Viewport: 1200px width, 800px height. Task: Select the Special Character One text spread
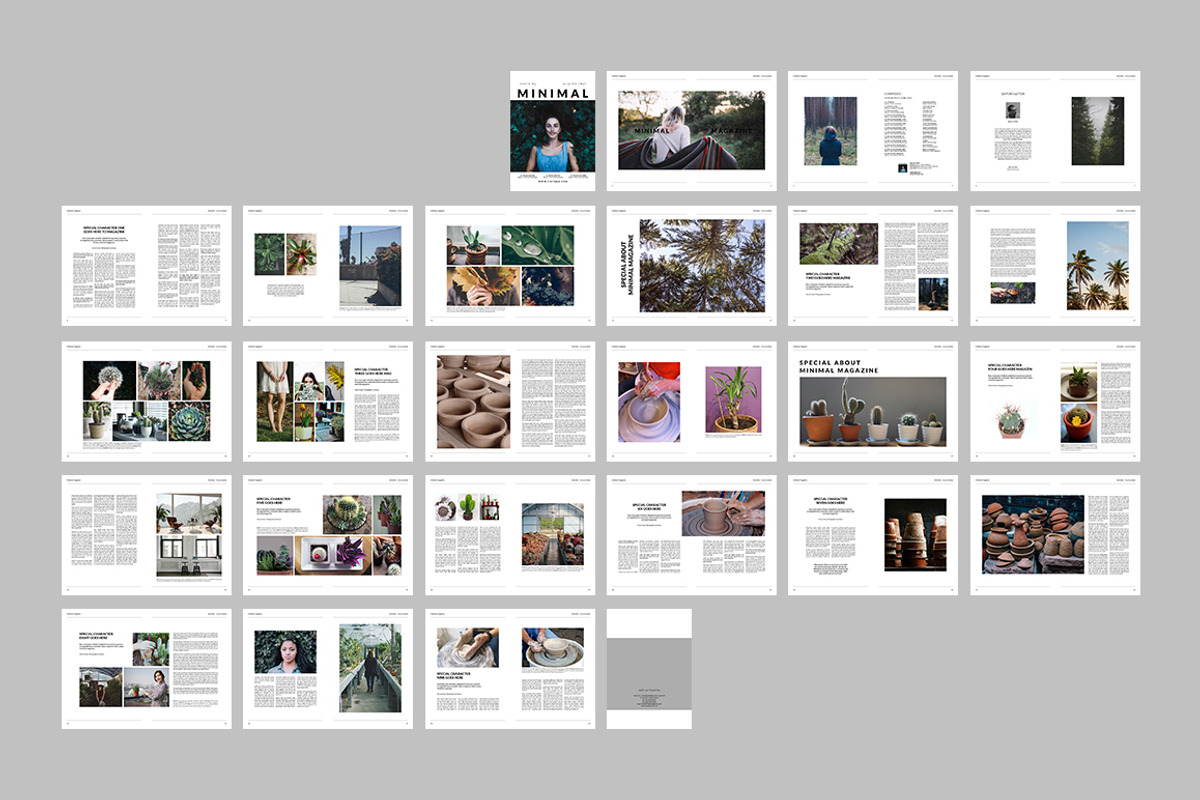(147, 265)
